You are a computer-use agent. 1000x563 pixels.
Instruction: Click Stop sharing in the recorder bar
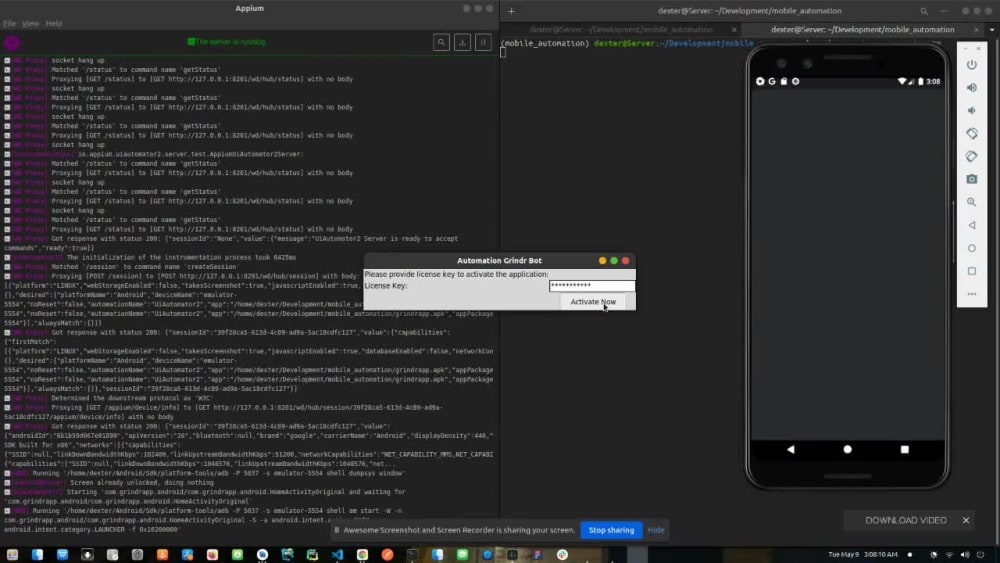(611, 530)
